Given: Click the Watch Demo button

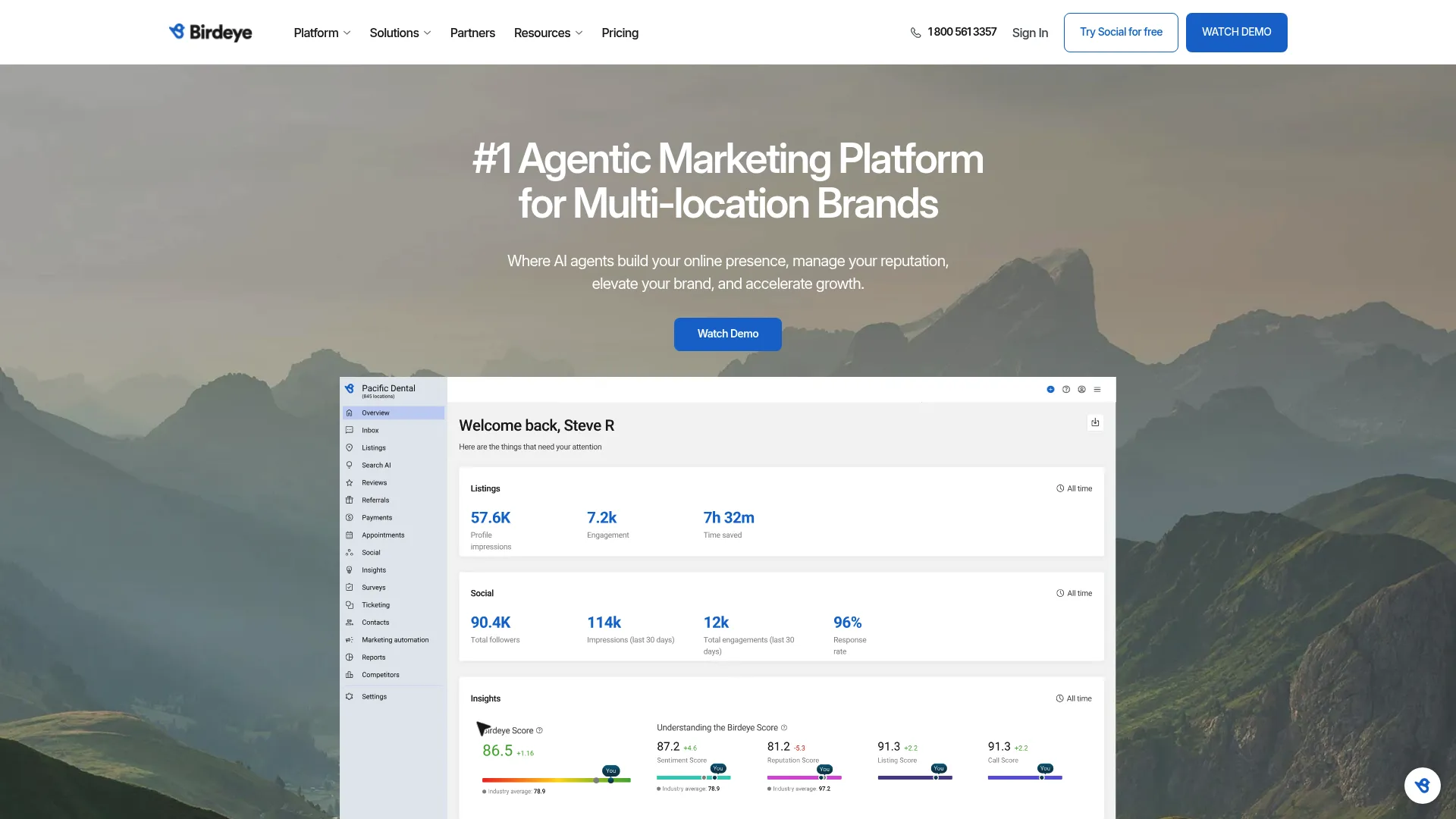Looking at the screenshot, I should point(727,334).
